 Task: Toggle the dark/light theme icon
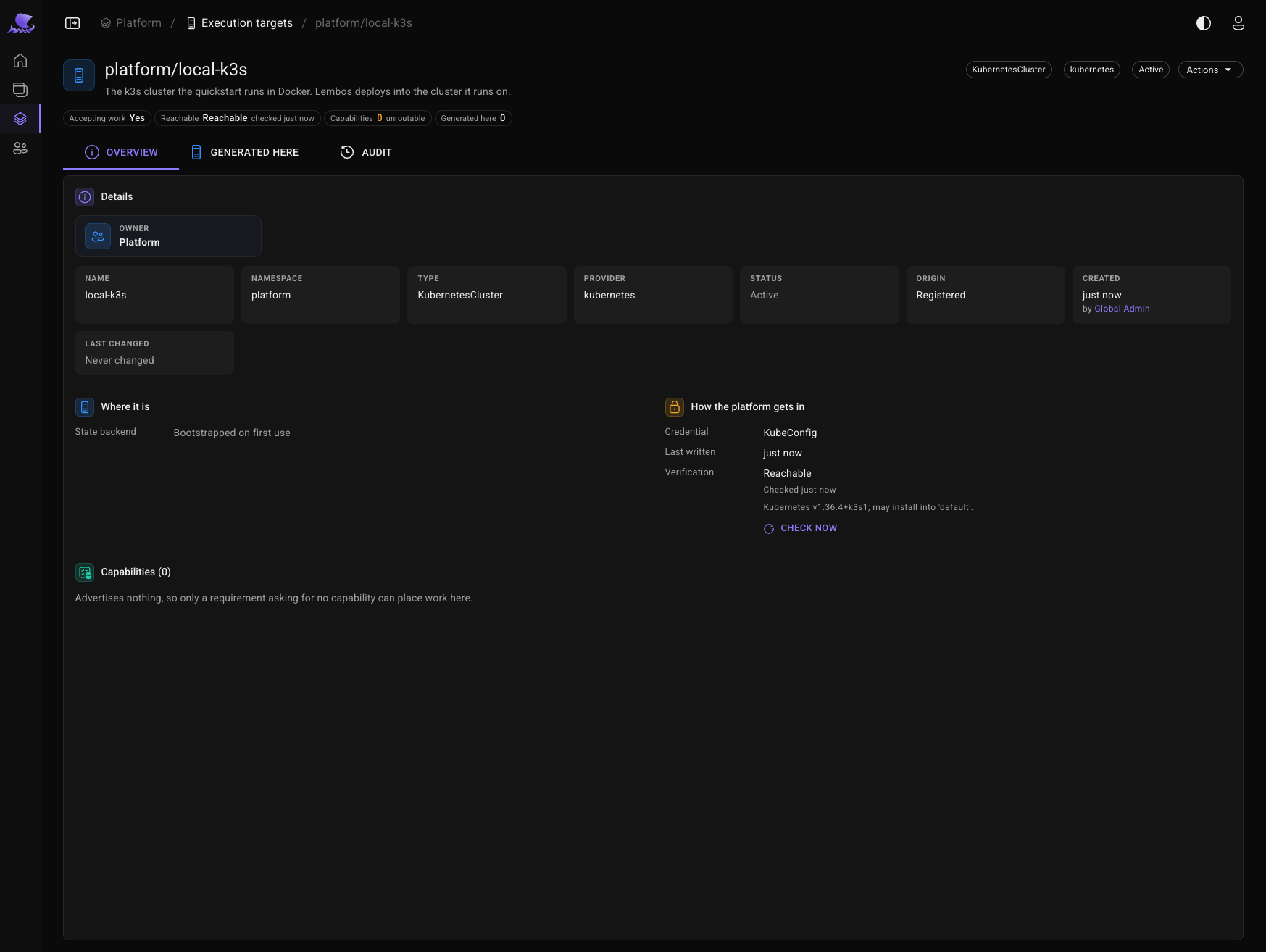click(1204, 23)
